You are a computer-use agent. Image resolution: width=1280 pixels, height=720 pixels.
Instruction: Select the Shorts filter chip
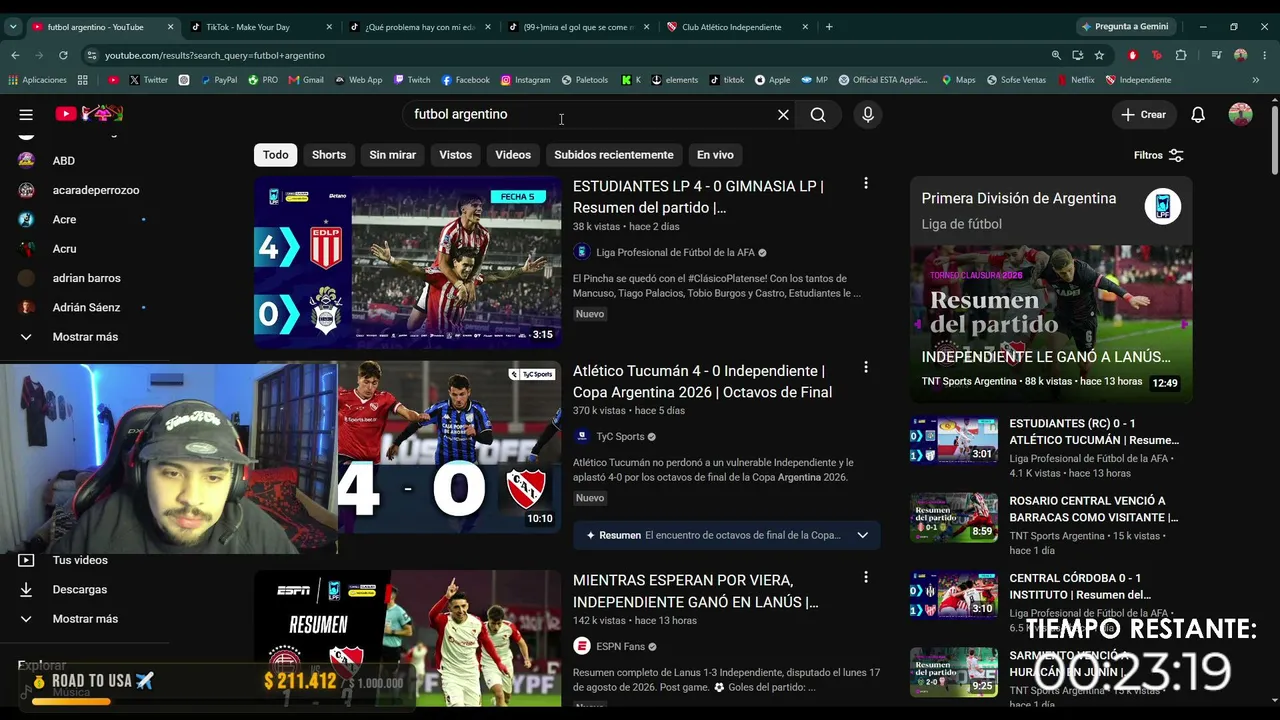[x=329, y=155]
